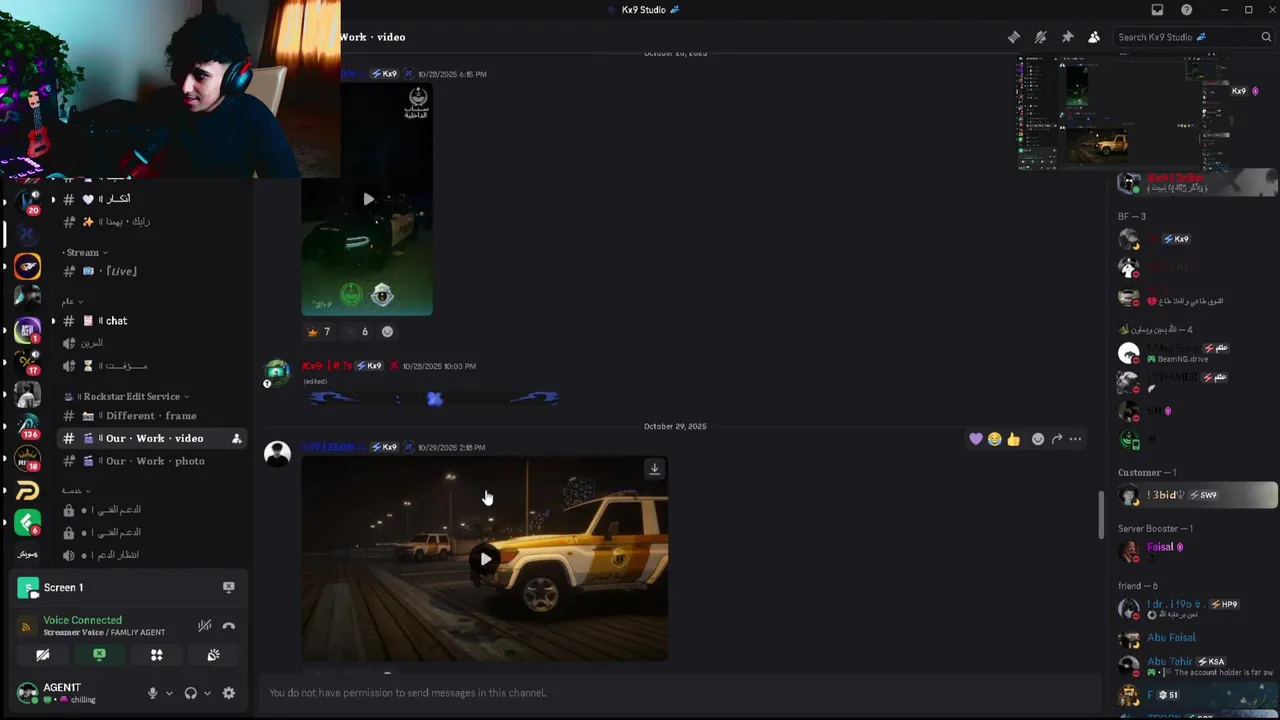
Task: Mute the microphone
Action: (153, 693)
